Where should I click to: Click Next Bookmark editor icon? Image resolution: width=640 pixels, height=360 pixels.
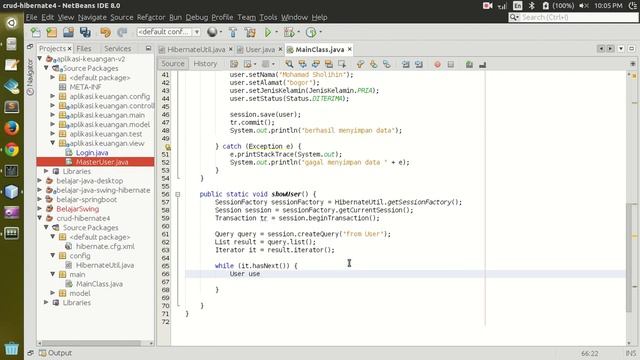click(x=373, y=64)
